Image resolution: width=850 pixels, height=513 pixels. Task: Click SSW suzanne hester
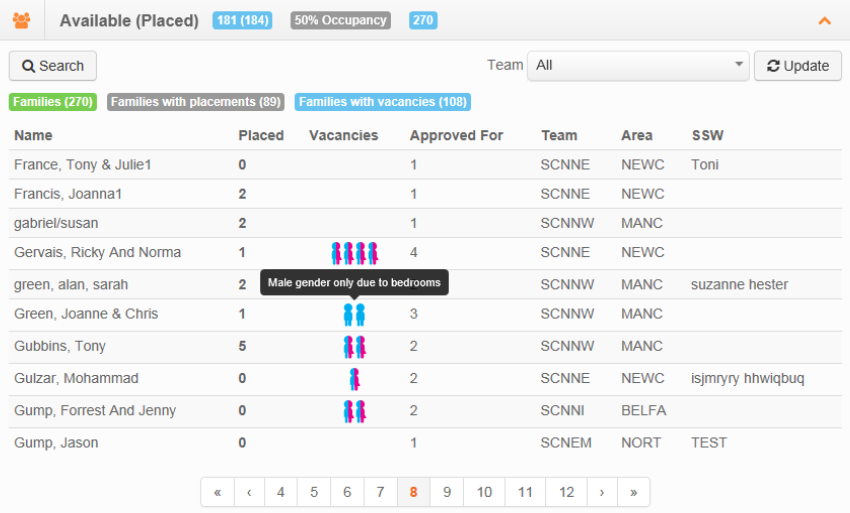tap(739, 285)
